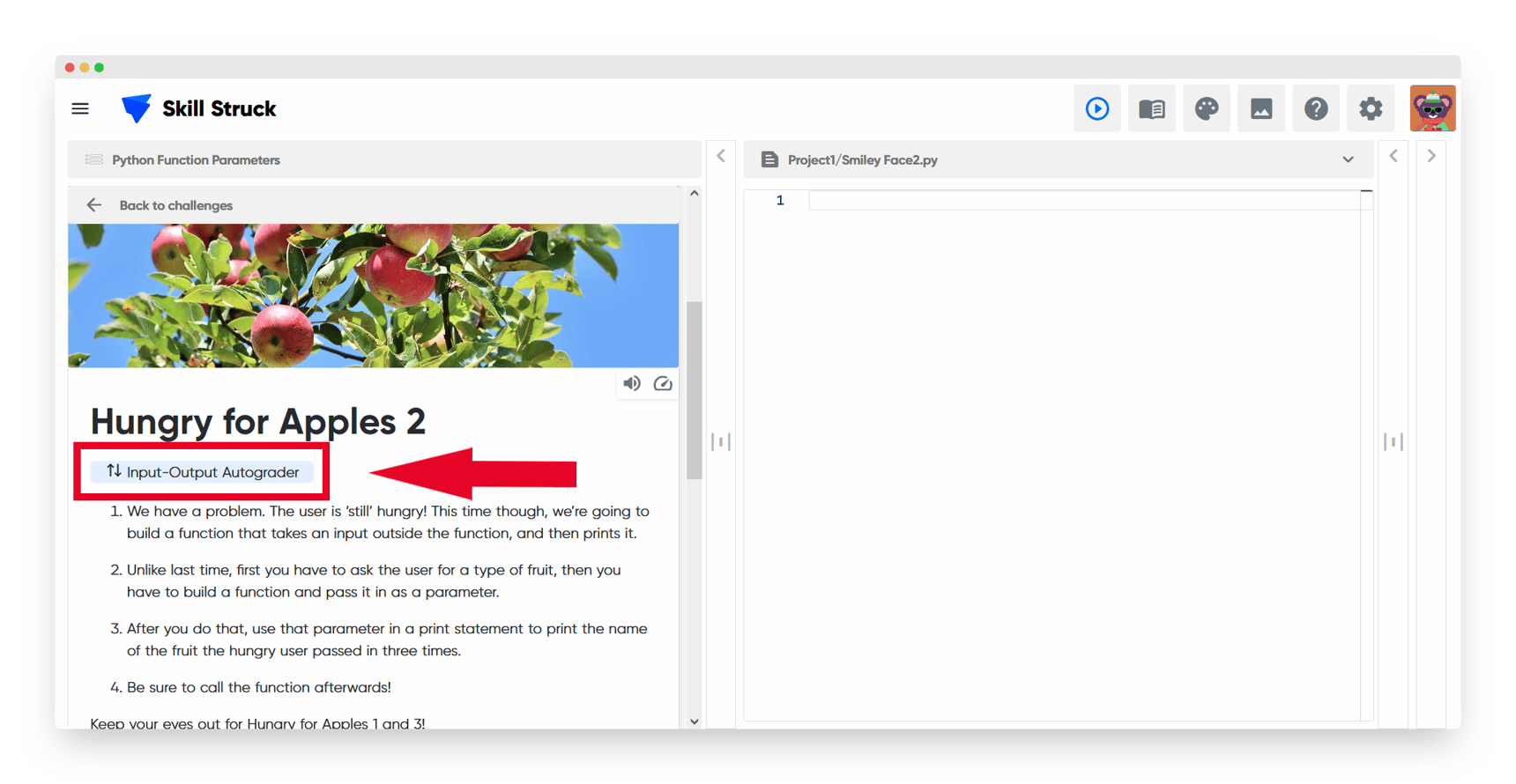Click the Skill Struck logo
The width and height of the screenshot is (1516, 784).
pos(198,108)
